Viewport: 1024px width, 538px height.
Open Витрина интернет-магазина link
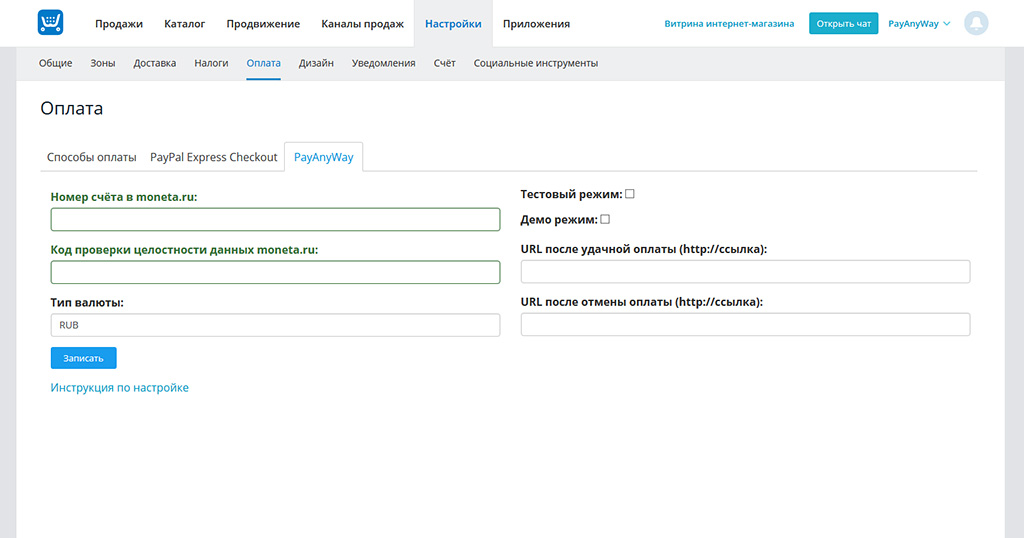[x=729, y=24]
